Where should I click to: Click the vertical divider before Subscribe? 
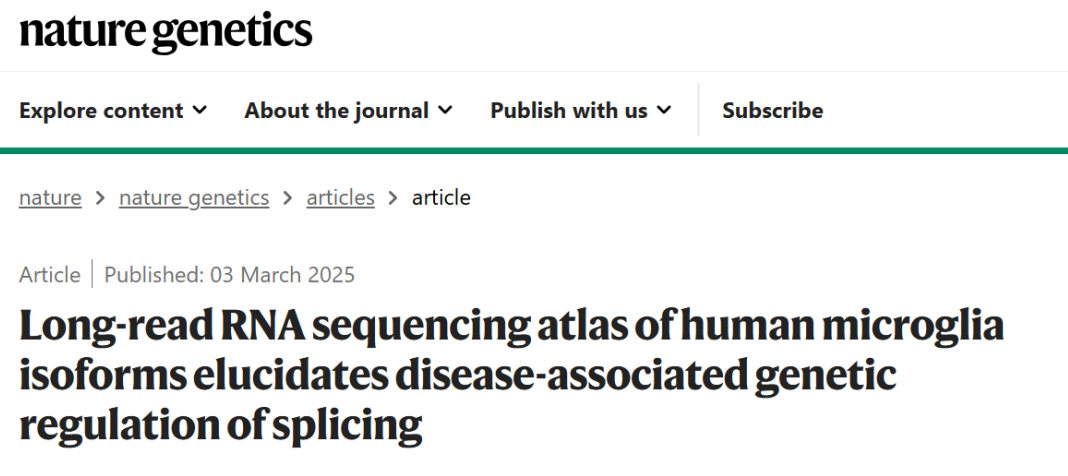point(698,110)
